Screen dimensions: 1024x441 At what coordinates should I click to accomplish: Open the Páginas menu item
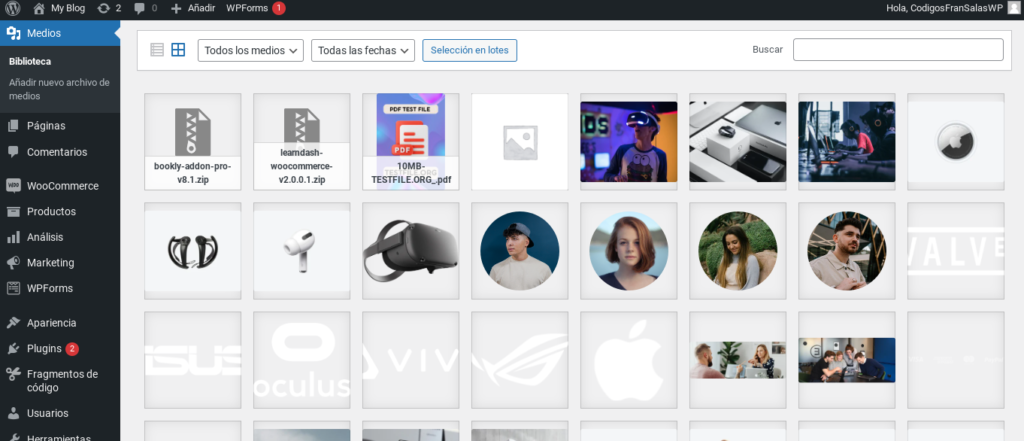(46, 125)
